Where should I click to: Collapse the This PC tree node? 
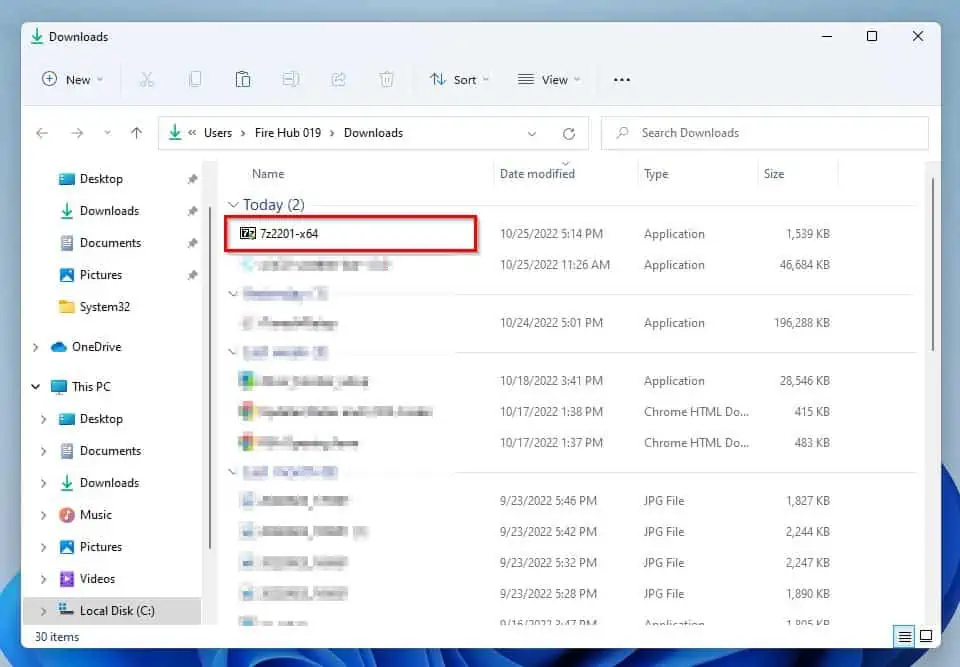point(36,386)
